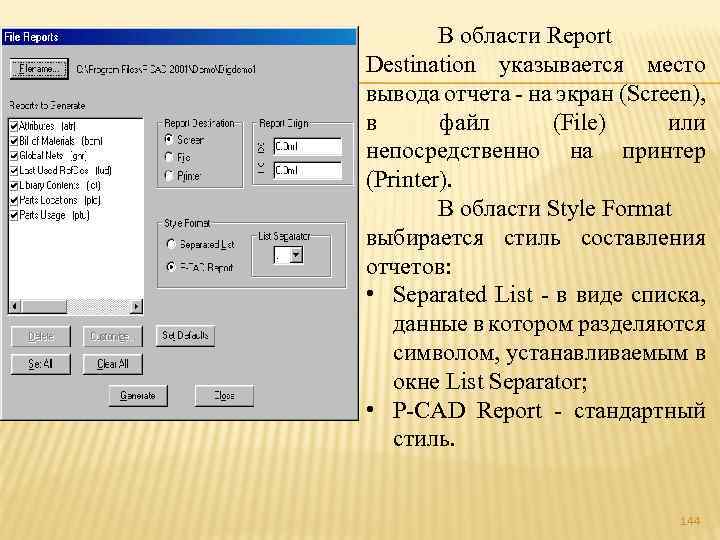Select Screen as report destination
The height and width of the screenshot is (540, 720).
tap(169, 139)
